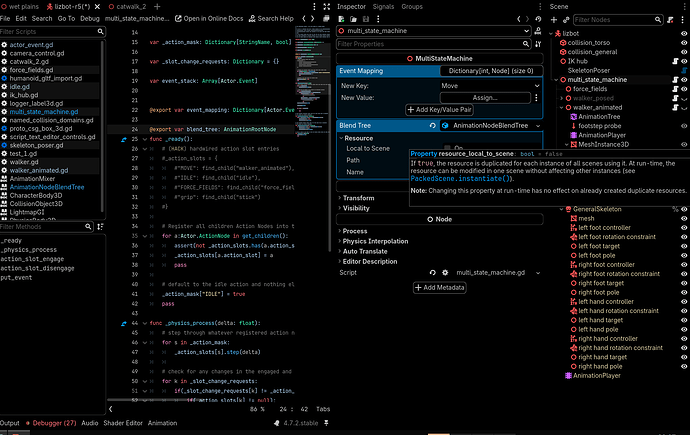Viewport: 690px width, 435px height.
Task: Select walker_animated.gd in the script list
Action: (39, 170)
